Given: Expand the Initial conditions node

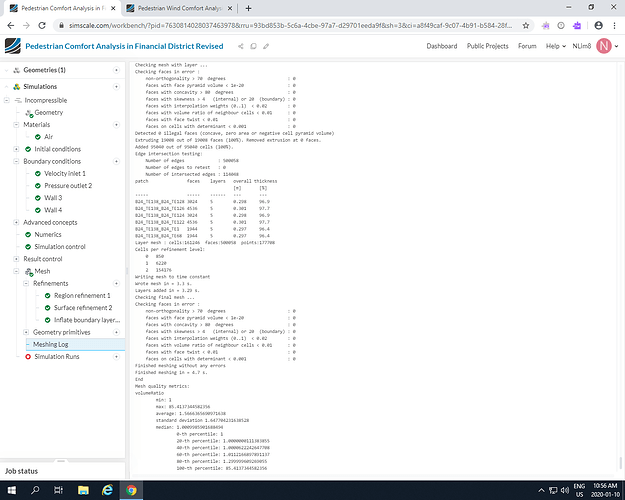Looking at the screenshot, I should coord(16,149).
